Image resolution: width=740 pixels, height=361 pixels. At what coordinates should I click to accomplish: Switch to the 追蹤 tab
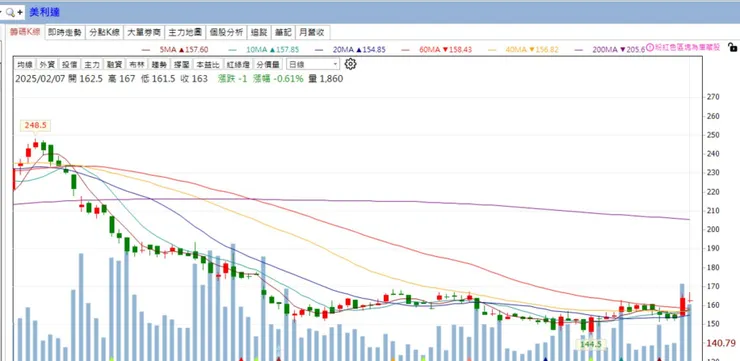coord(259,33)
